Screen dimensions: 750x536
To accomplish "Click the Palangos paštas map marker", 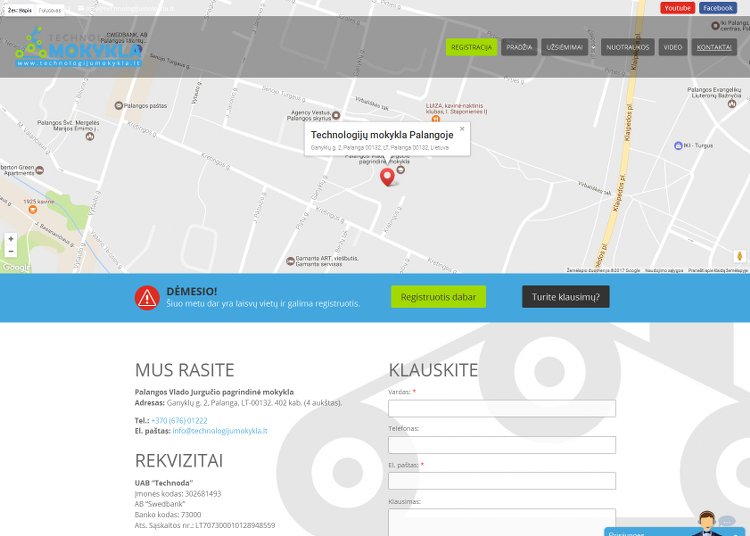I will 119,106.
